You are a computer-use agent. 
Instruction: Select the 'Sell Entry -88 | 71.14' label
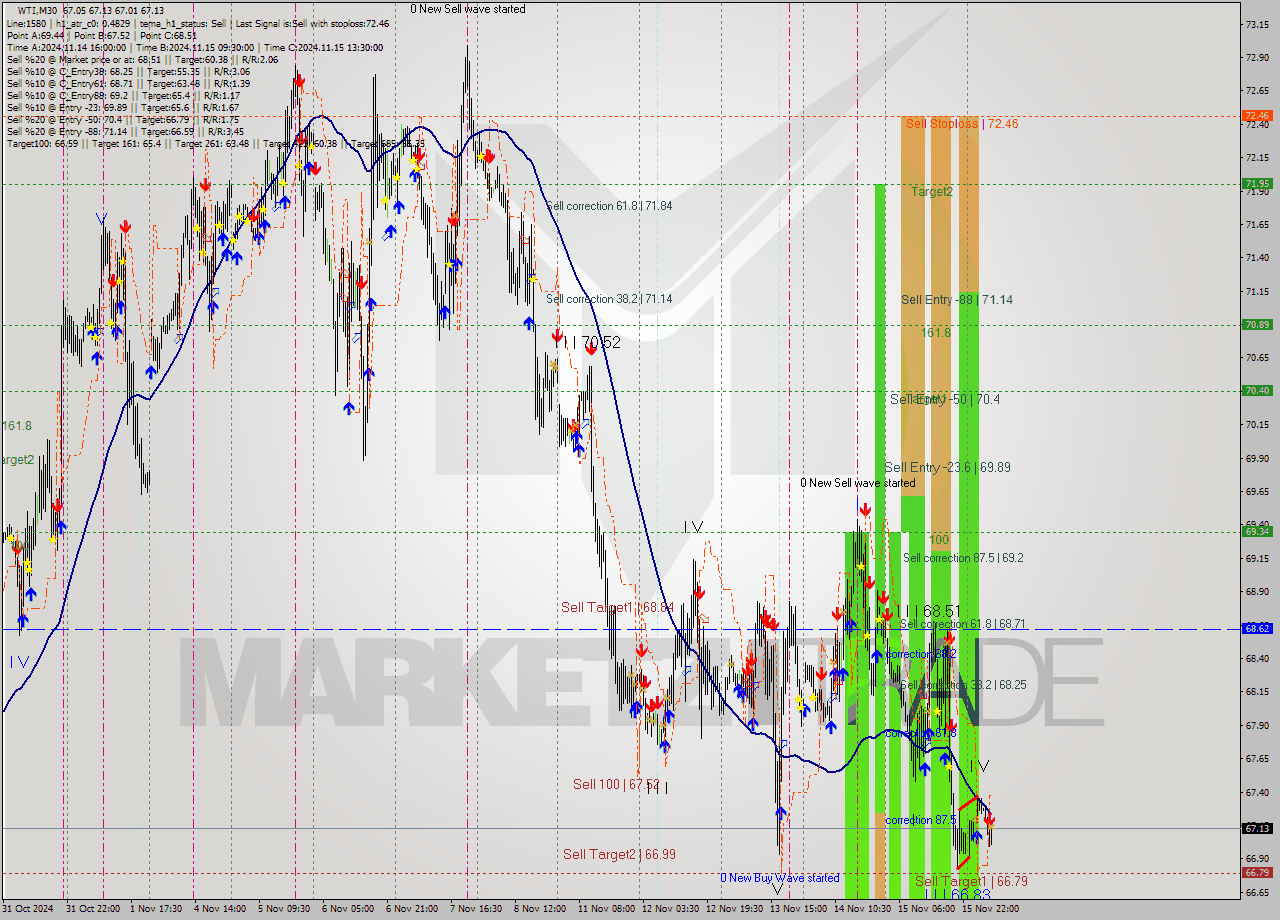[957, 299]
